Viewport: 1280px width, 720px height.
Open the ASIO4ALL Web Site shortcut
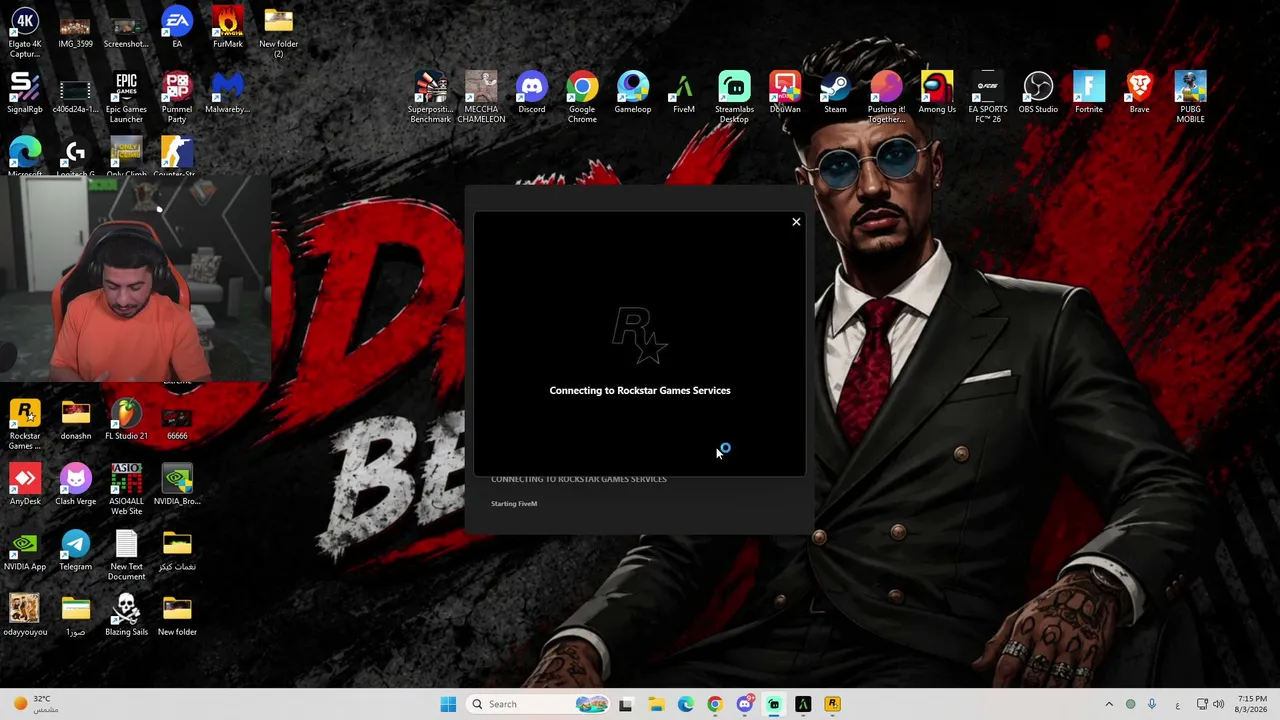[x=126, y=490]
